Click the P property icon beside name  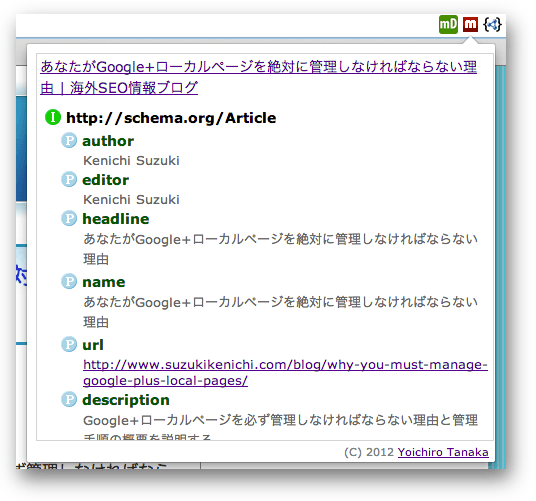coord(69,281)
